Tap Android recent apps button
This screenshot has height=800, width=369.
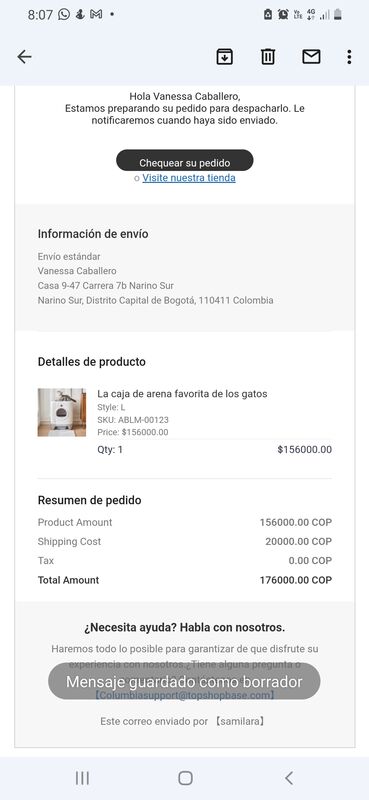coord(82,778)
